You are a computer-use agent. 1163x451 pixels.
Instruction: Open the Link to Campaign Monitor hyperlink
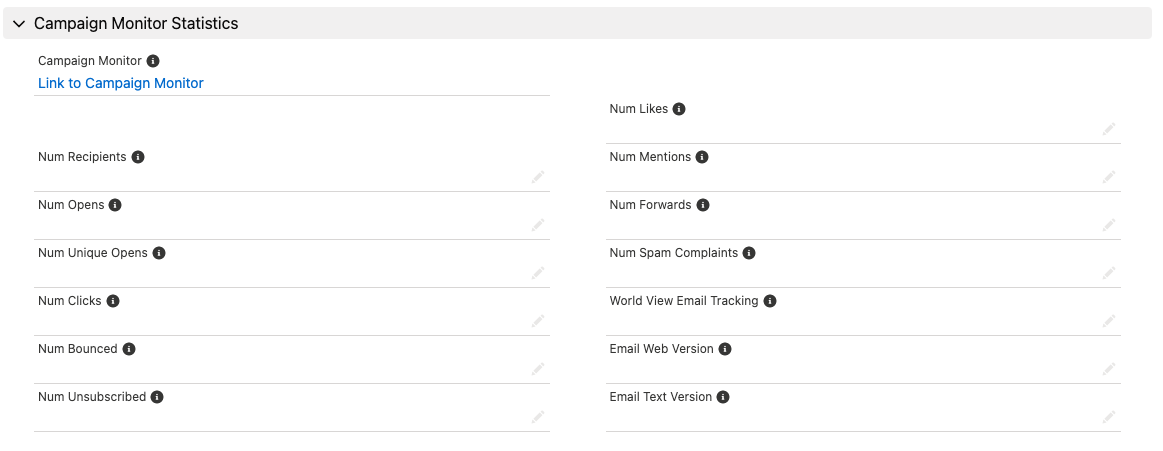121,83
